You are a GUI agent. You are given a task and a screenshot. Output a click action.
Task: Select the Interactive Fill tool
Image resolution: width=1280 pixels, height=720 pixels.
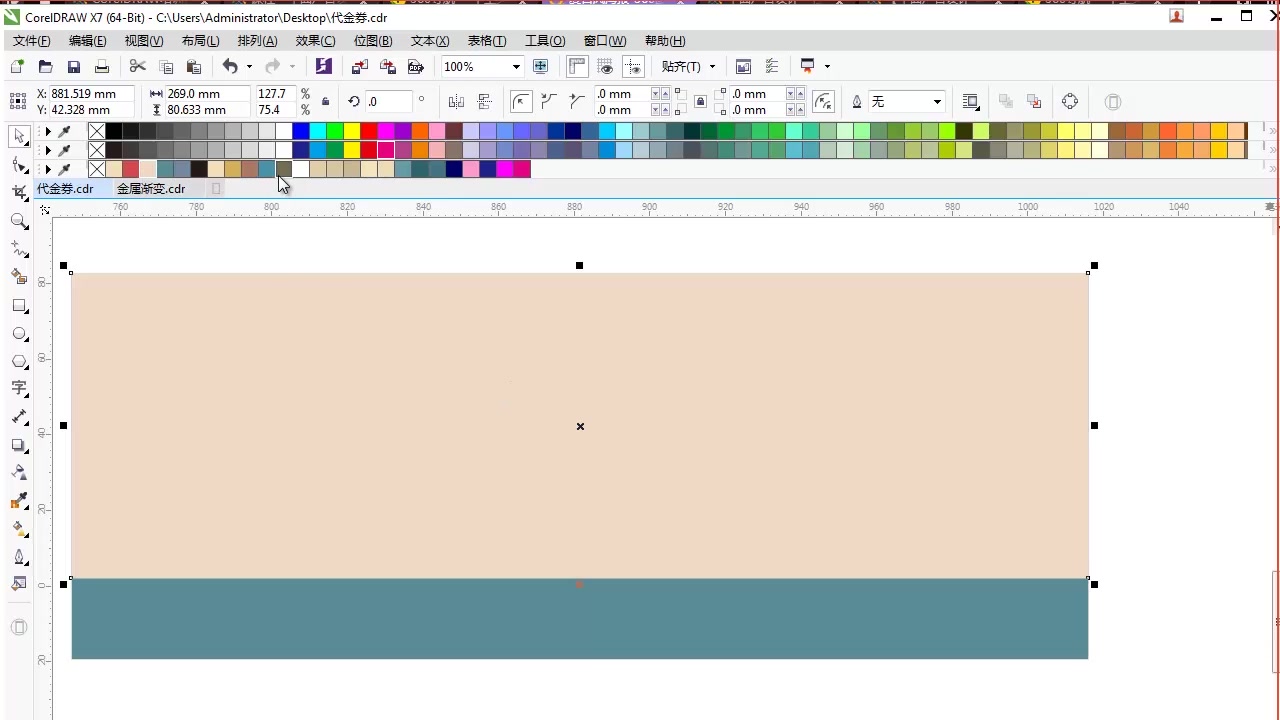click(19, 529)
